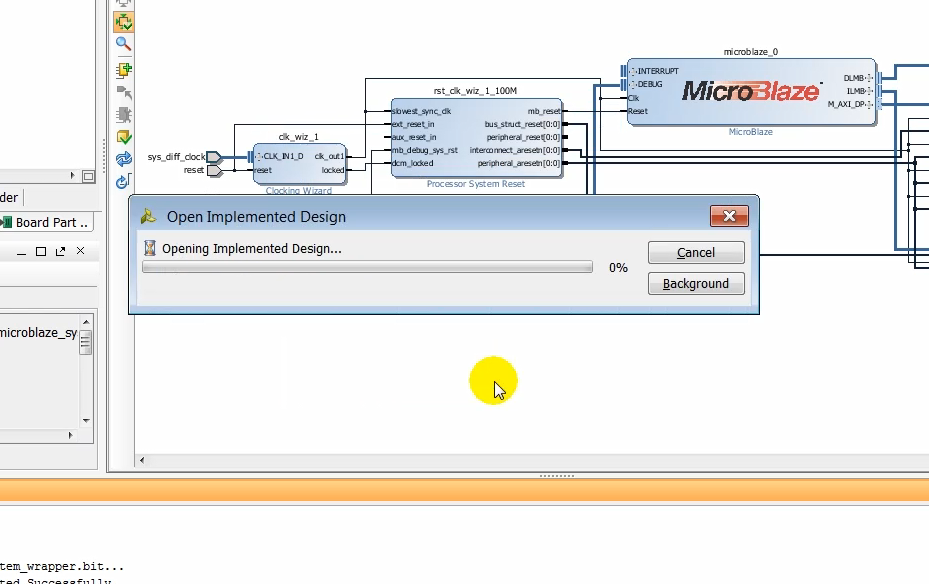
Task: Click the Regenerate Layout icon
Action: point(123,159)
